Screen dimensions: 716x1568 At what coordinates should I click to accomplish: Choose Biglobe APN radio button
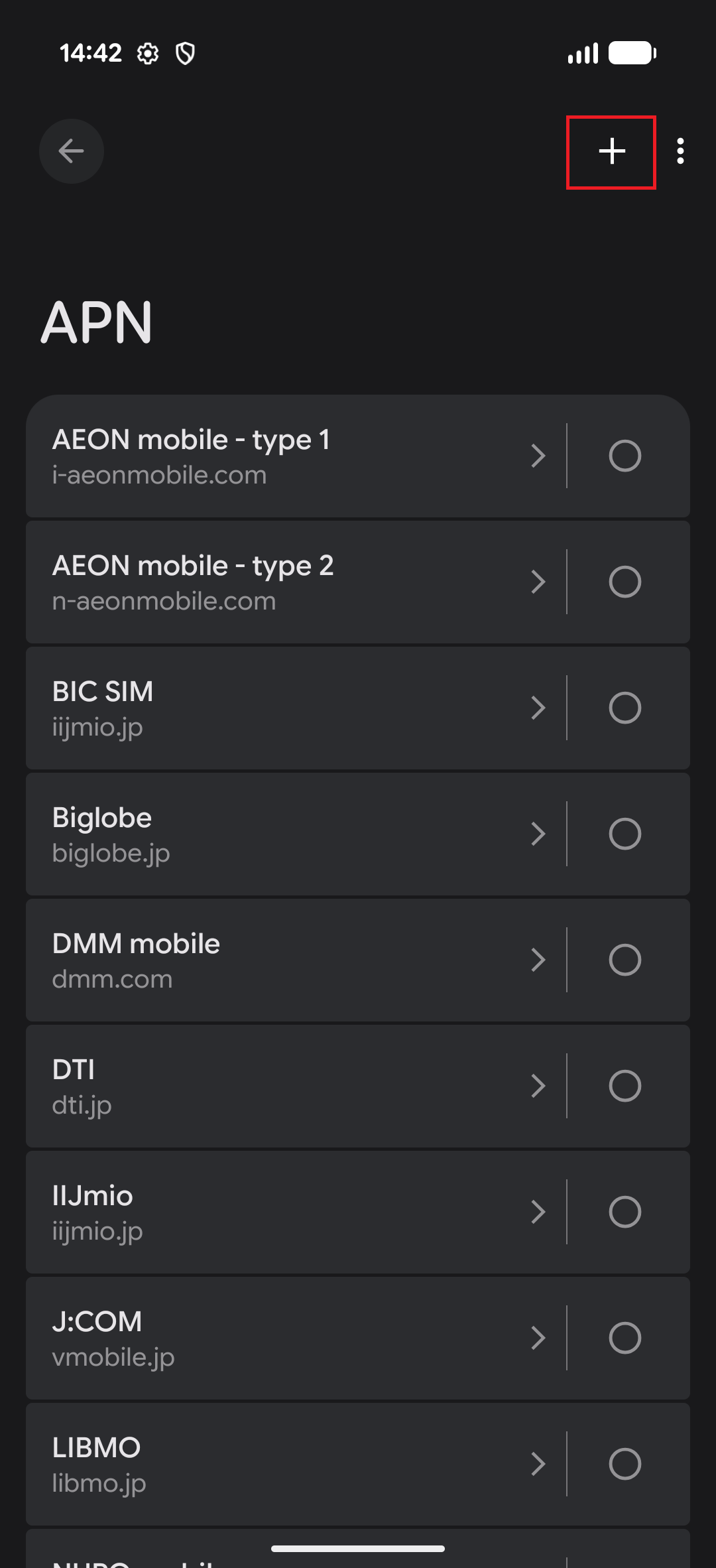(625, 834)
